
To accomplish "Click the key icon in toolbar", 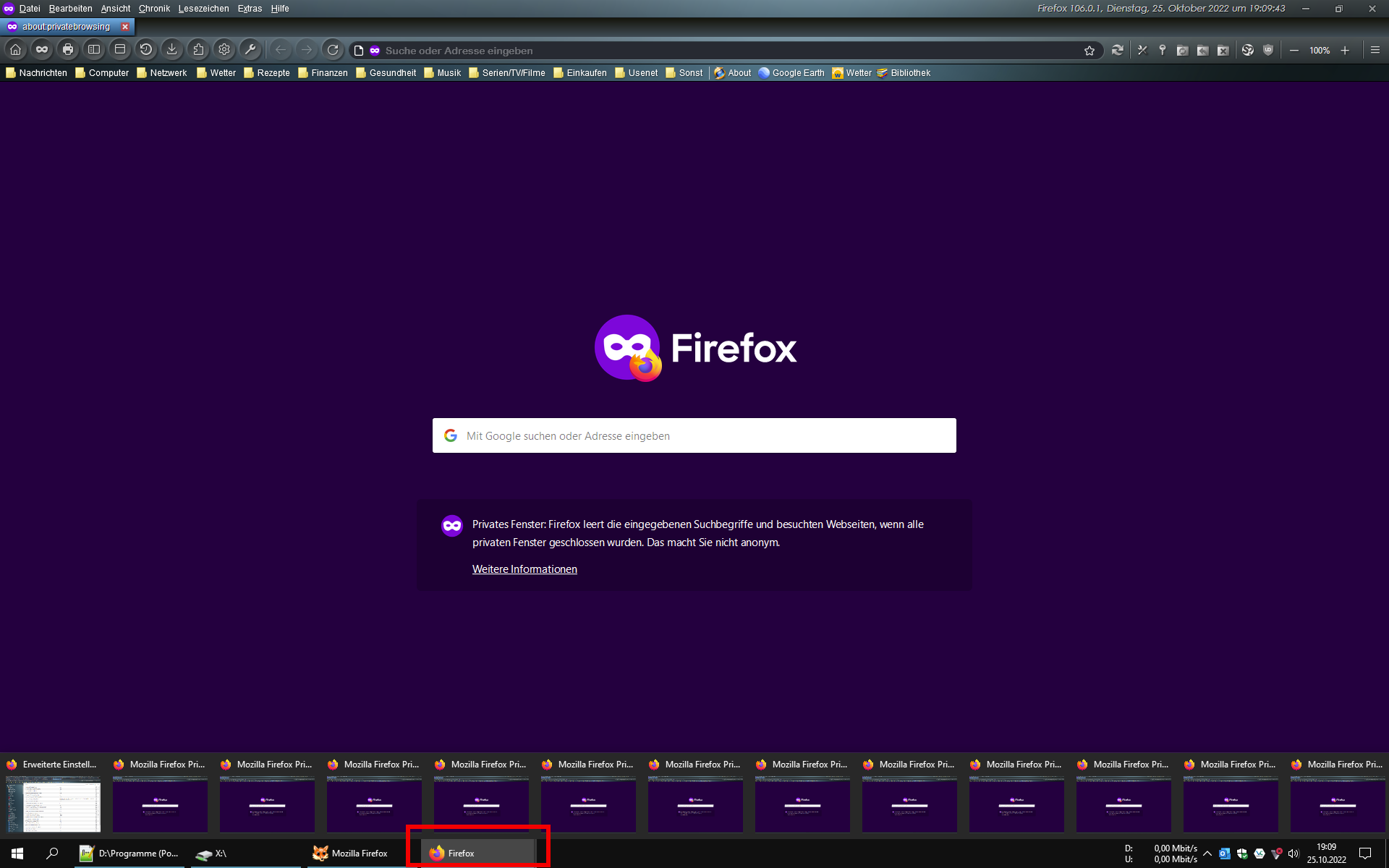I will 1163,50.
